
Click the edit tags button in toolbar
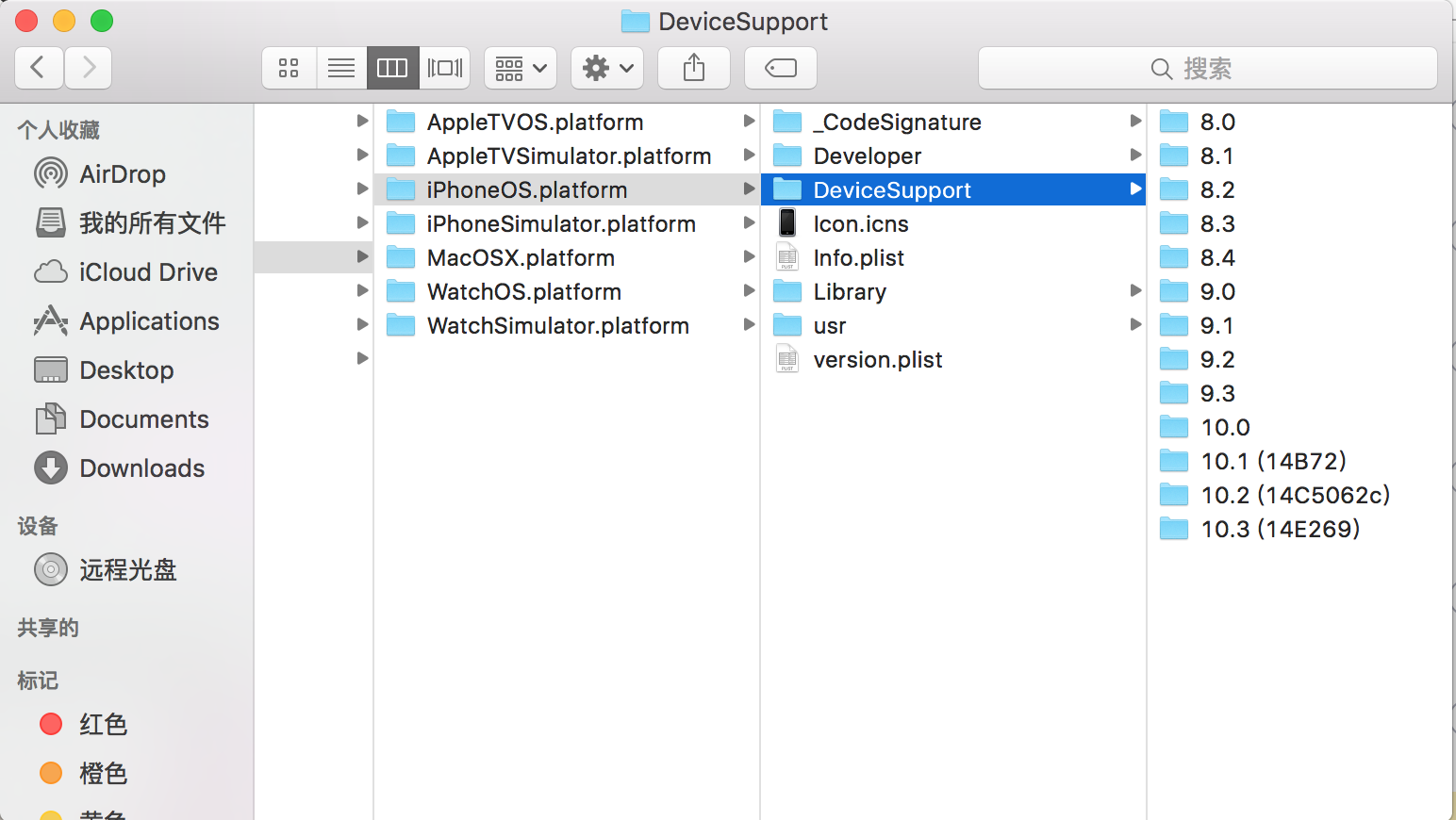(780, 67)
